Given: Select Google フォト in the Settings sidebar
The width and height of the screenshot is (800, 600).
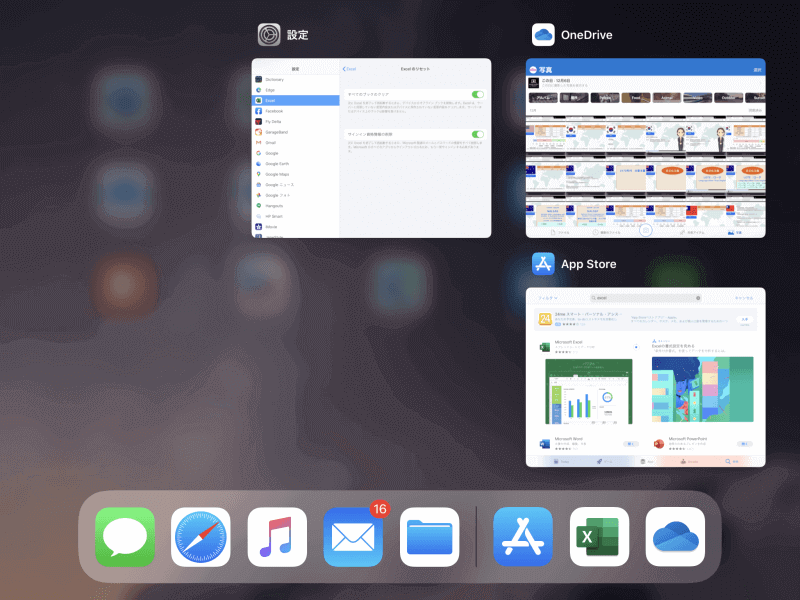Looking at the screenshot, I should 295,195.
